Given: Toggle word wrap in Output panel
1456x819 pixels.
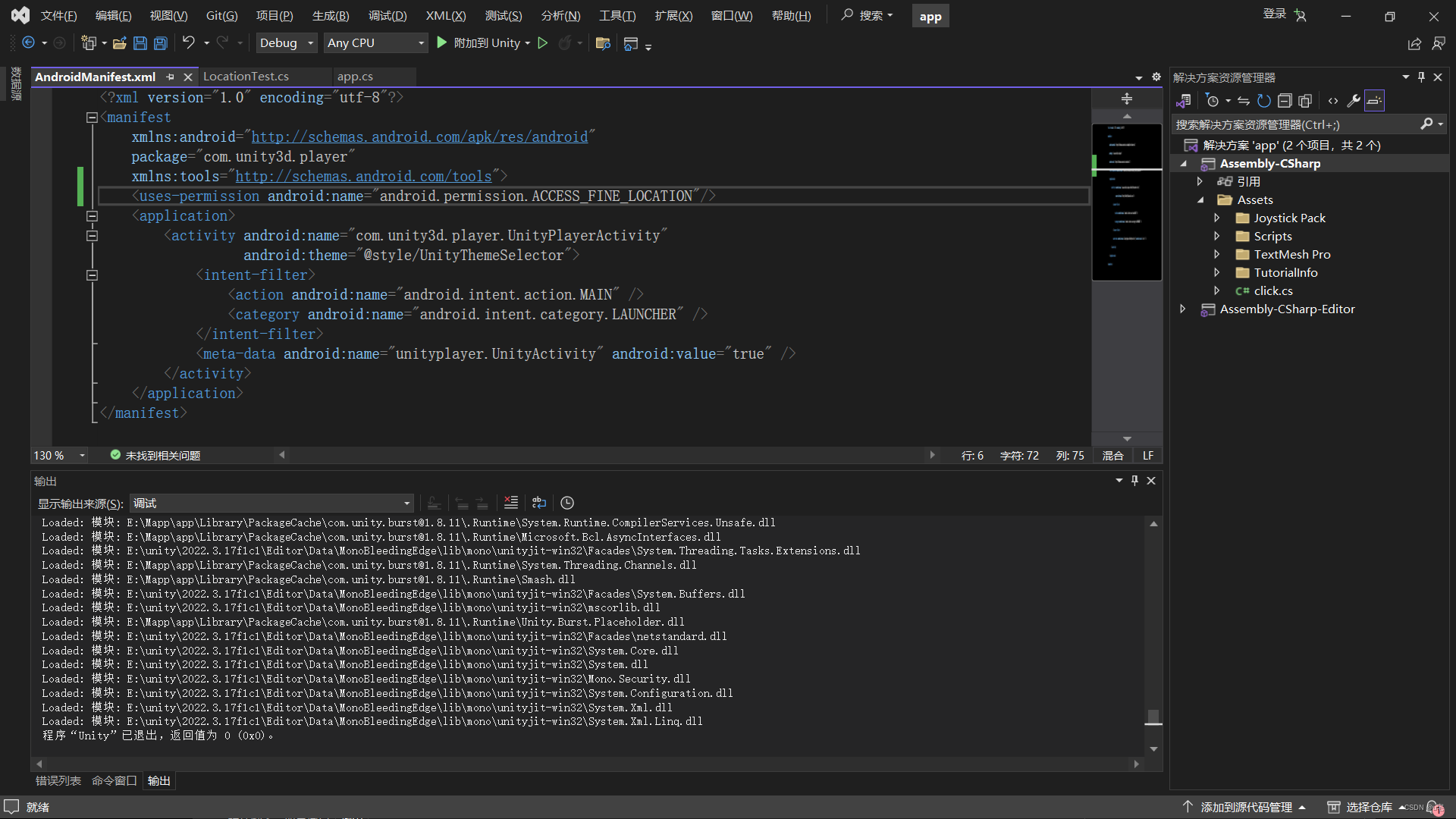Looking at the screenshot, I should (x=539, y=503).
